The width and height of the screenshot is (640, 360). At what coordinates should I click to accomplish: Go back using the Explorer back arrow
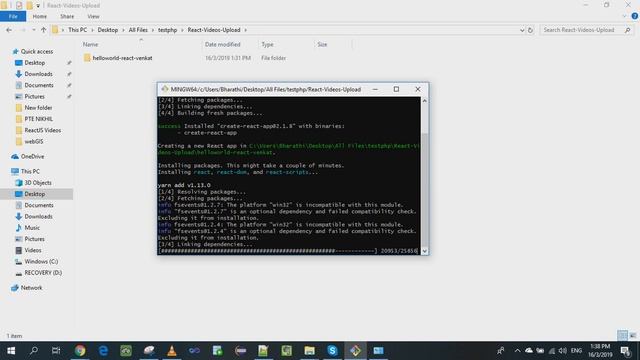tap(9, 30)
